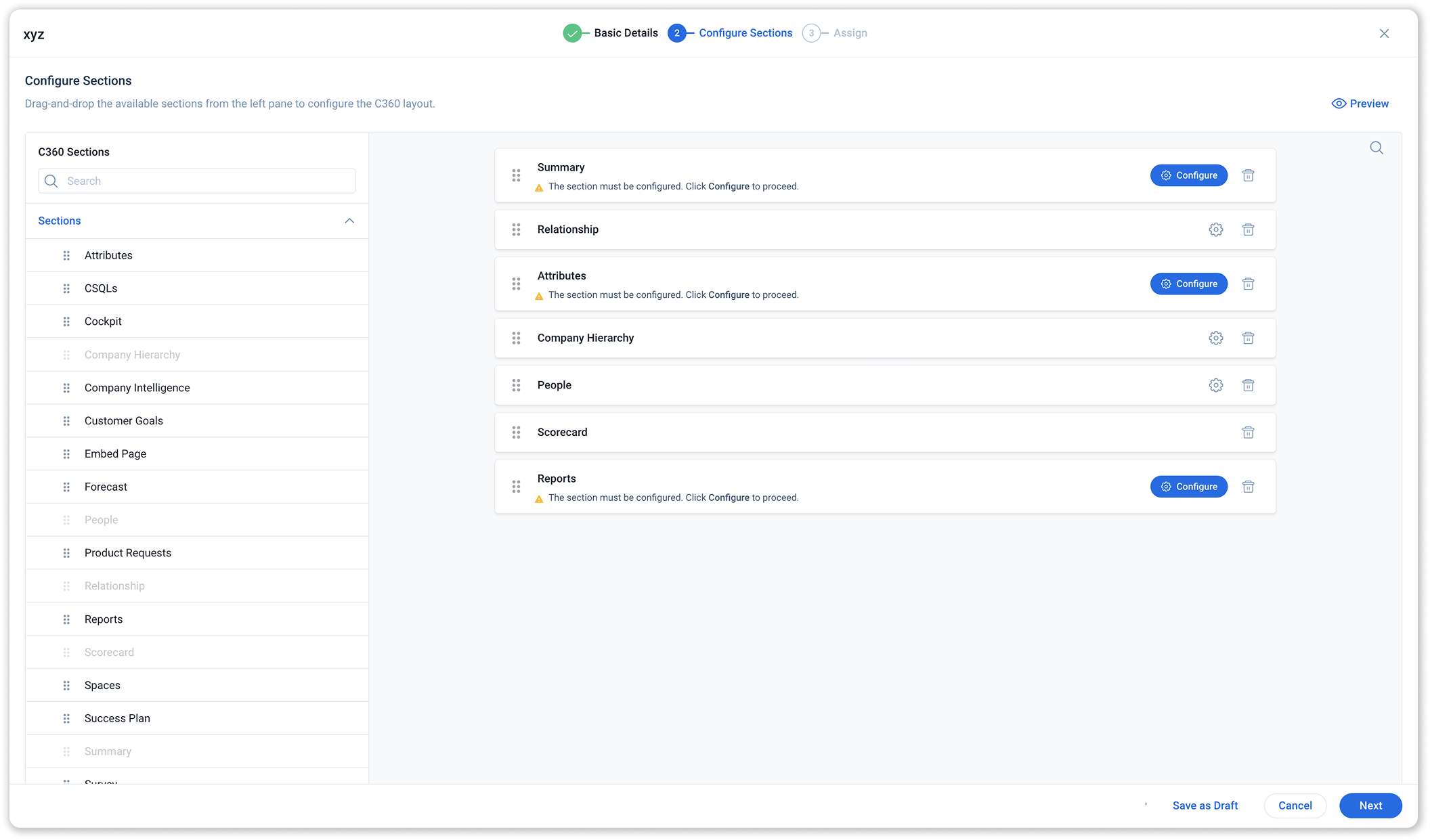Click greyed-out People item in left list
Image resolution: width=1430 pixels, height=840 pixels.
[197, 520]
